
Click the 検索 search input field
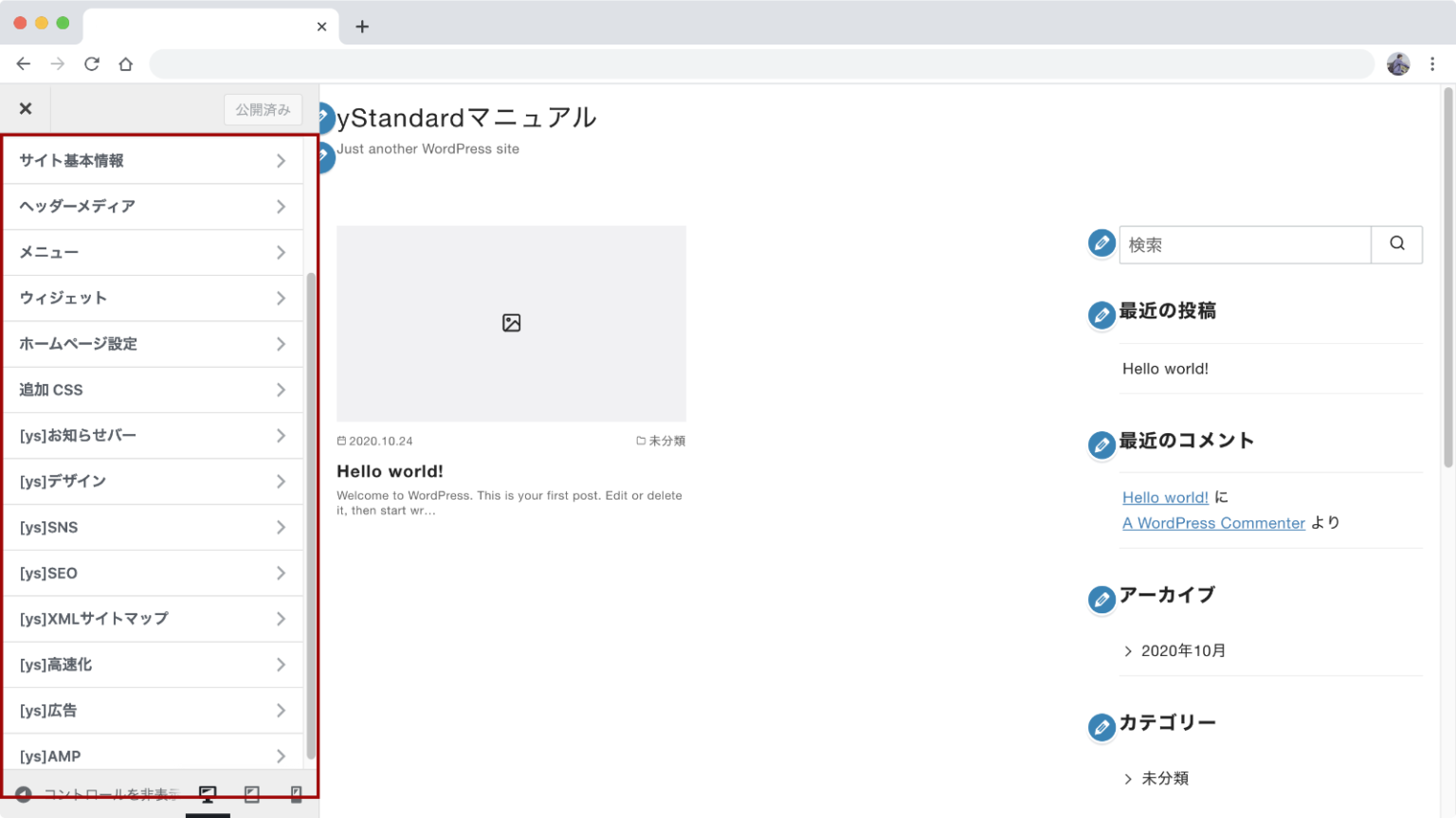(x=1244, y=245)
